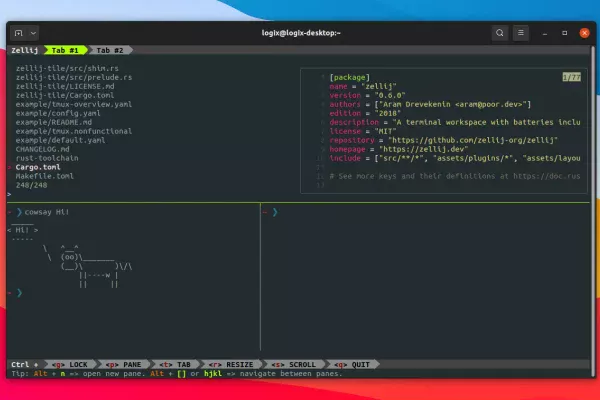This screenshot has width=600, height=400.
Task: Select zellij-tile/src/shim.rs in file list
Action: (67, 69)
